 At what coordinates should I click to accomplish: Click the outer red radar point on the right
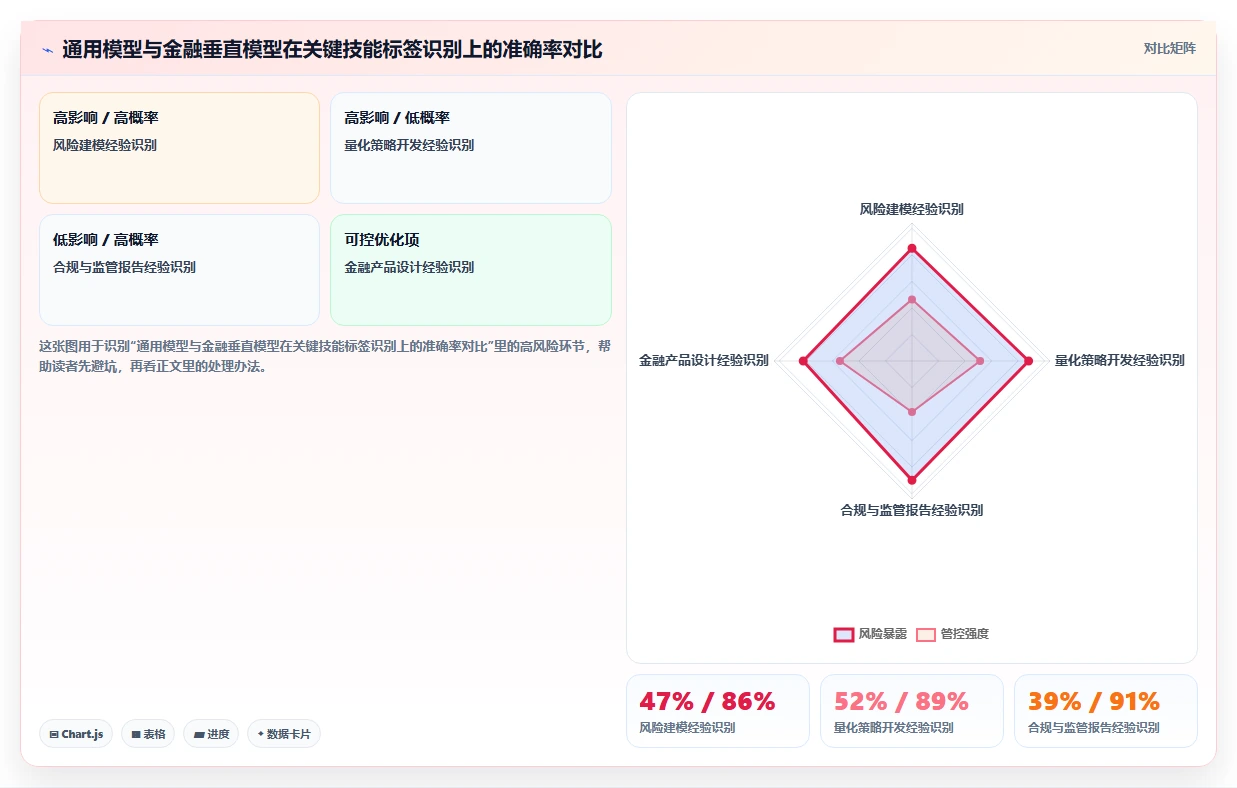click(1028, 361)
